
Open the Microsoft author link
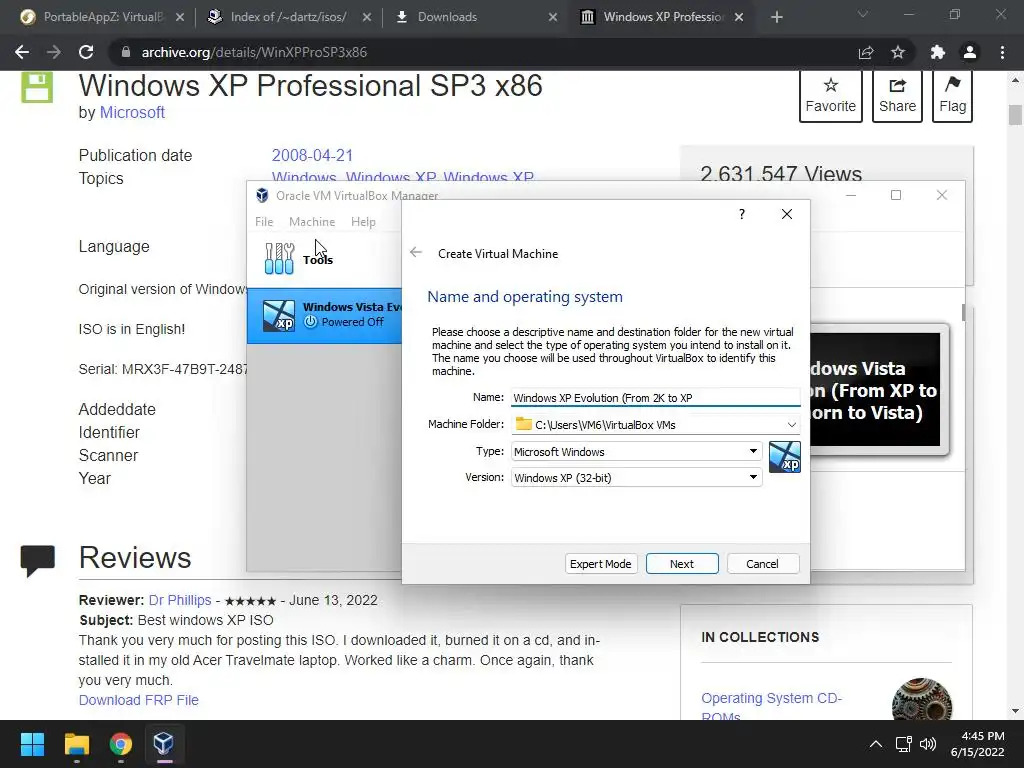pos(132,112)
